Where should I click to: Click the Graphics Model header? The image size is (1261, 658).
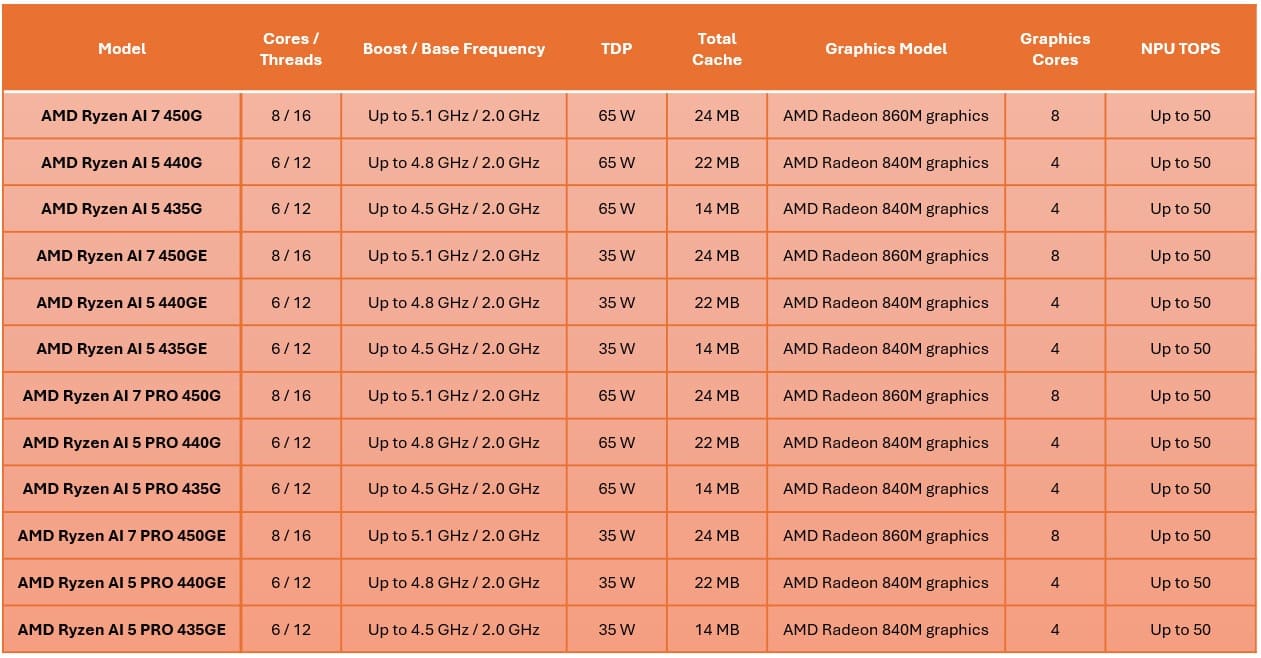[x=885, y=49]
